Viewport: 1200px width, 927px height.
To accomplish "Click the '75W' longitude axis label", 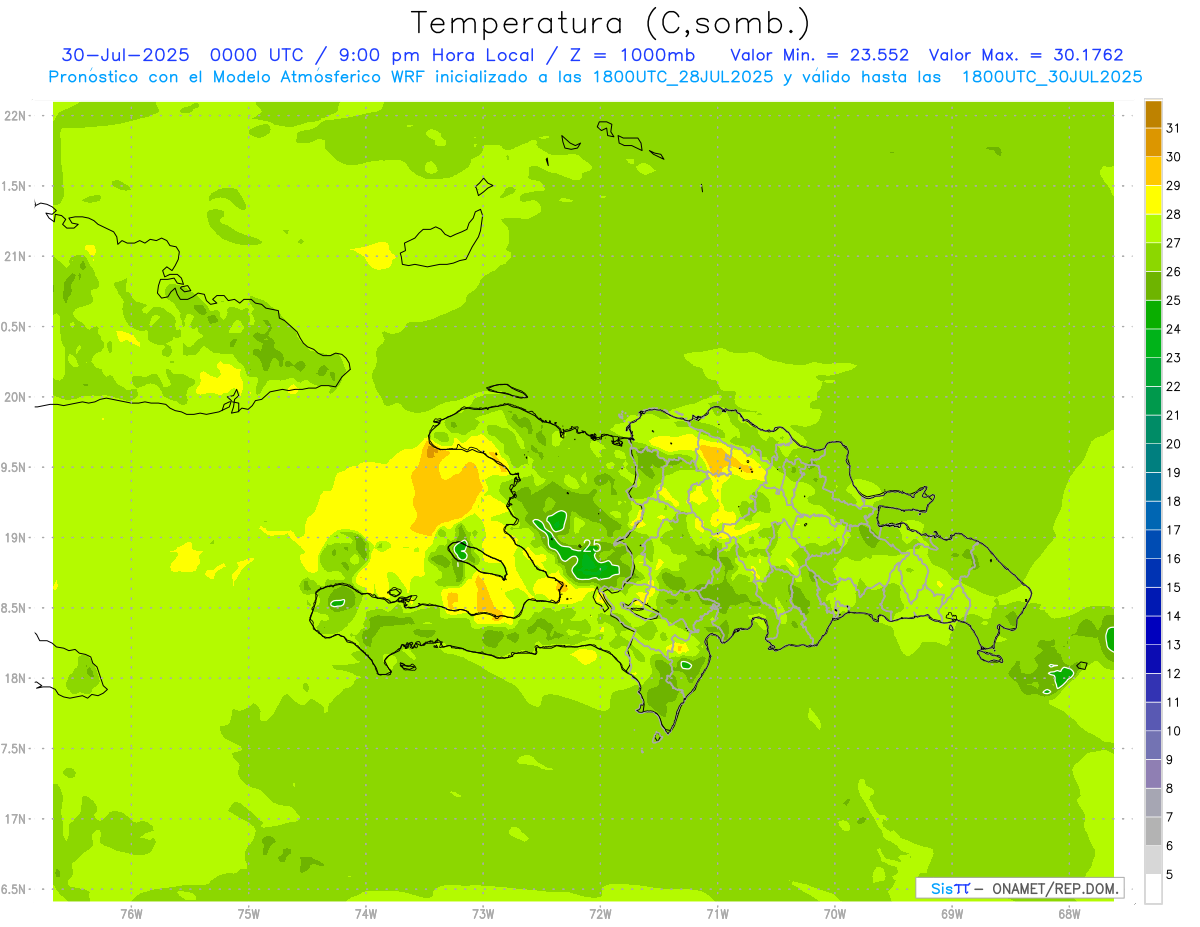I will [x=249, y=913].
